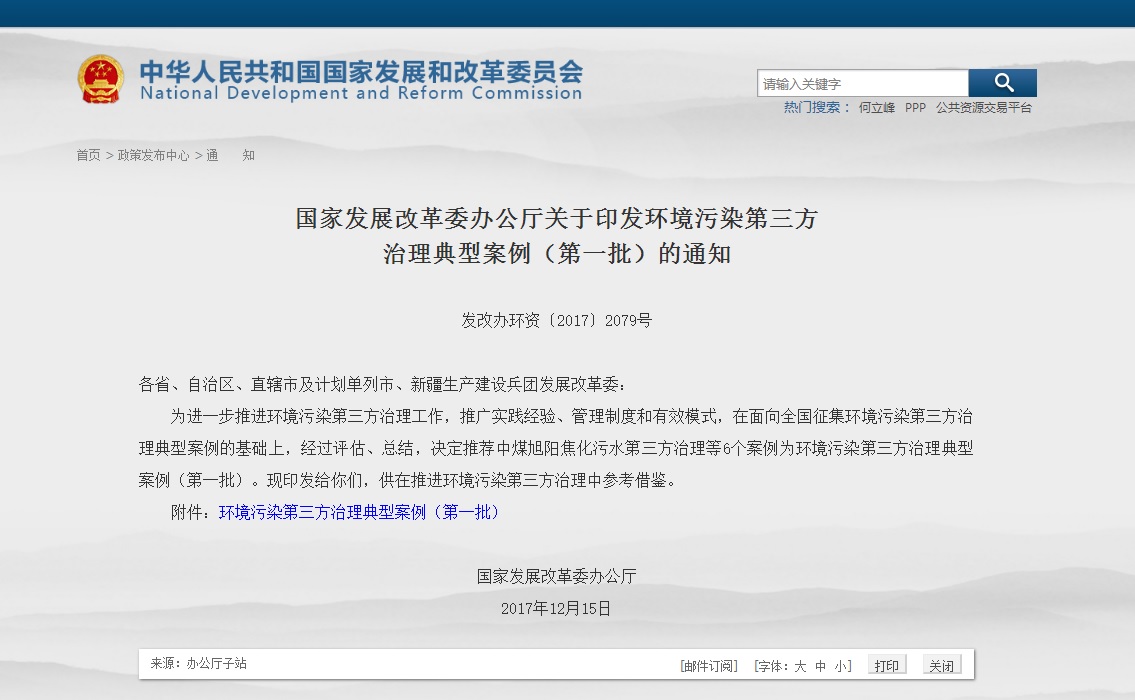
Task: Open hot search link PPP
Action: pos(915,108)
